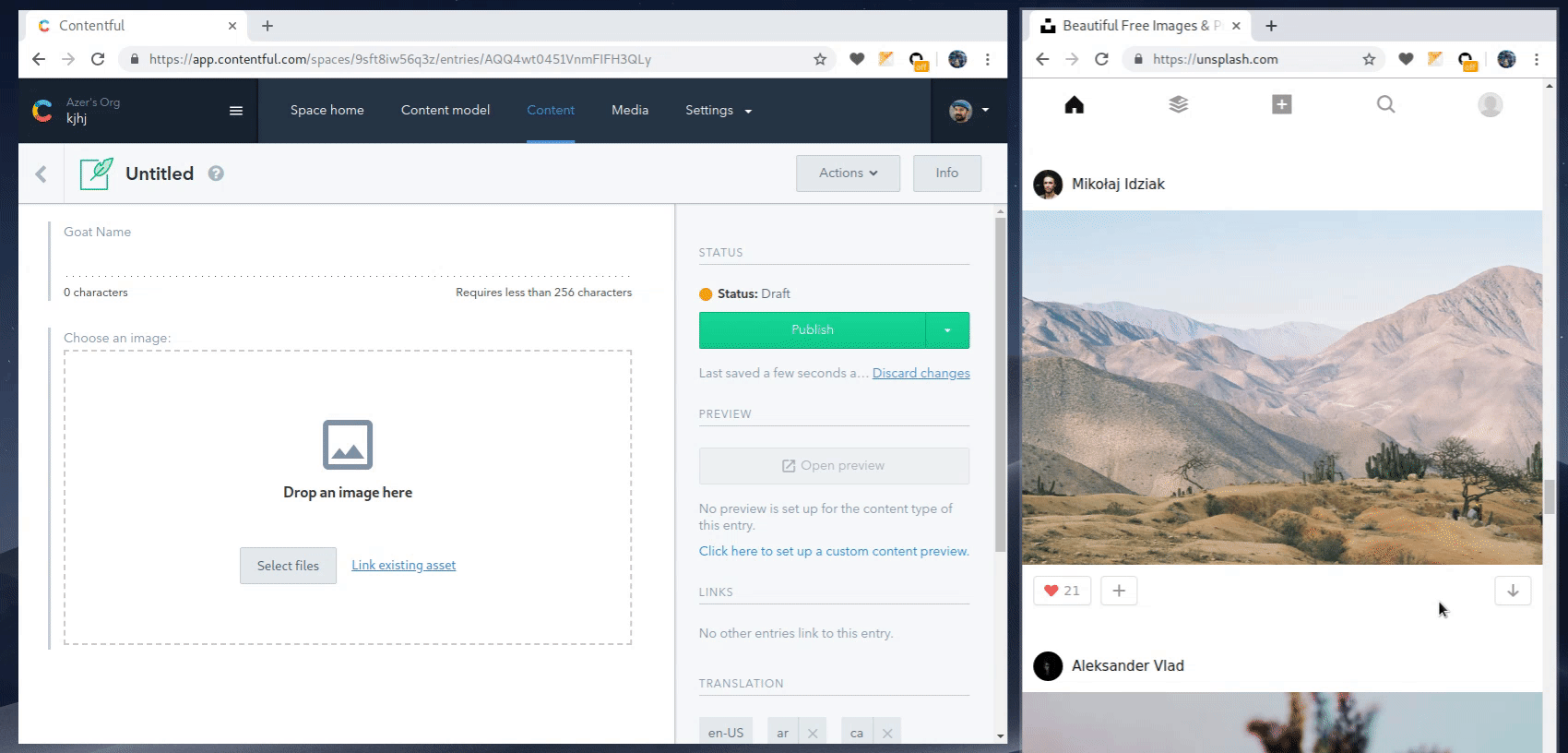1568x753 pixels.
Task: Open Unsplash collections stack icon
Action: [x=1178, y=105]
